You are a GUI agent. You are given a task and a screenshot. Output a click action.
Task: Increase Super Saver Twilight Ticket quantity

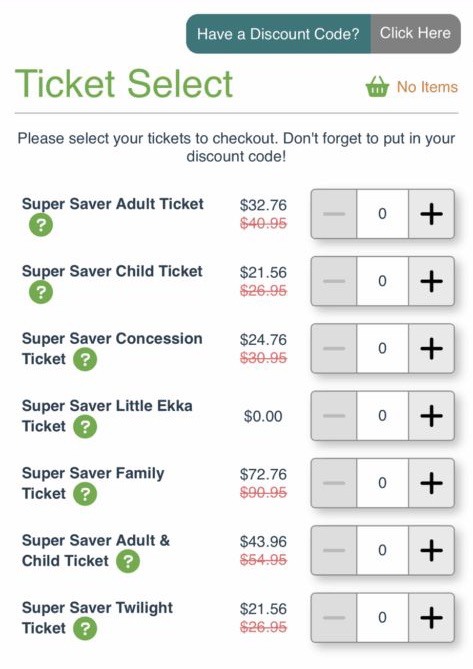click(x=431, y=617)
